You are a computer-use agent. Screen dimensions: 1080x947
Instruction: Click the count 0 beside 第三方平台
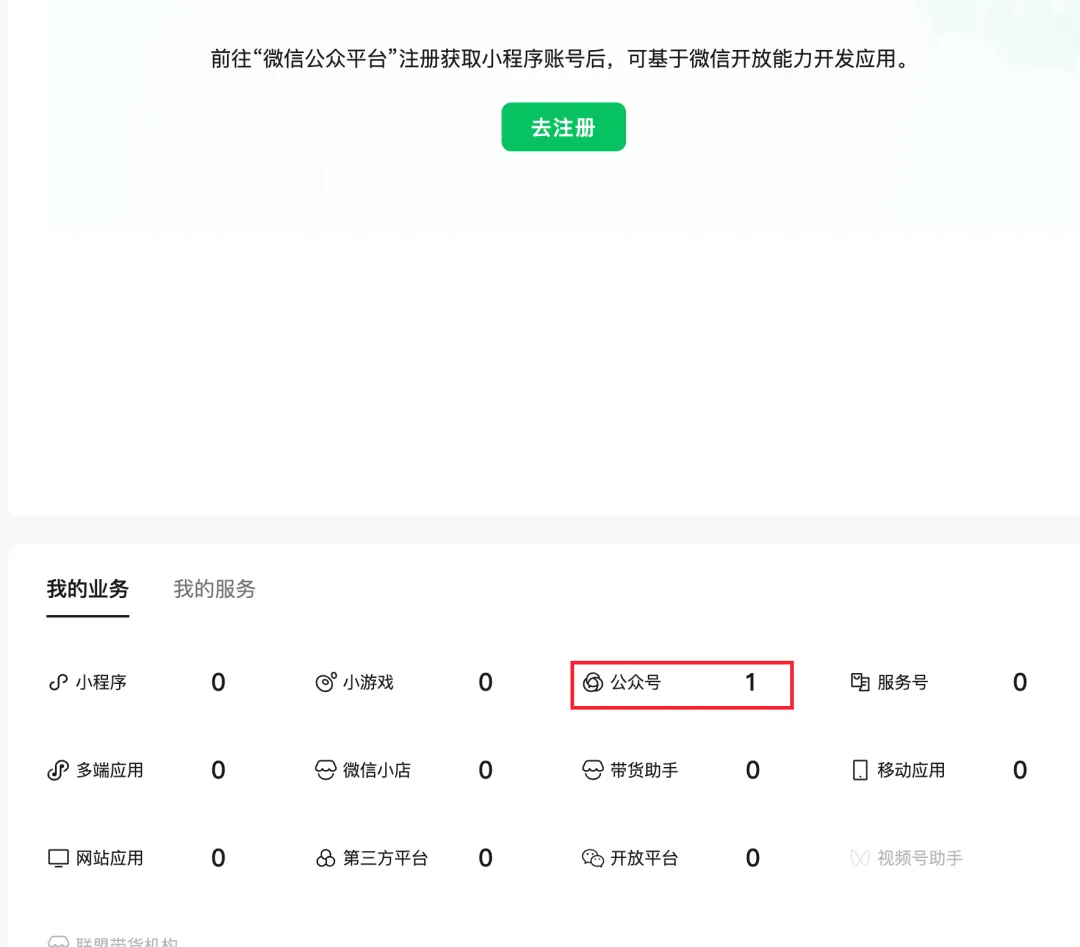pyautogui.click(x=486, y=858)
